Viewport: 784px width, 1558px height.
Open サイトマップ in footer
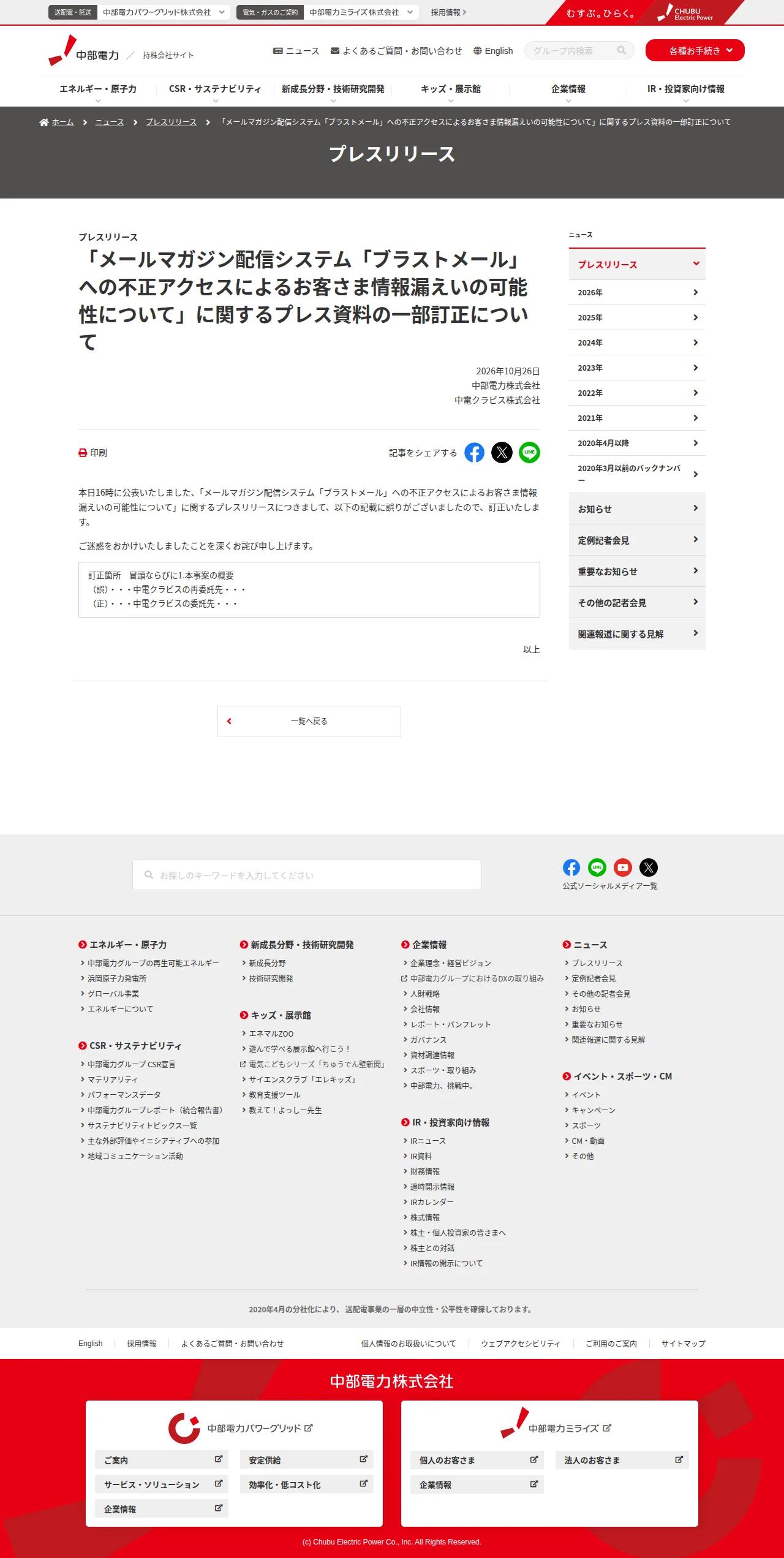coord(684,1344)
